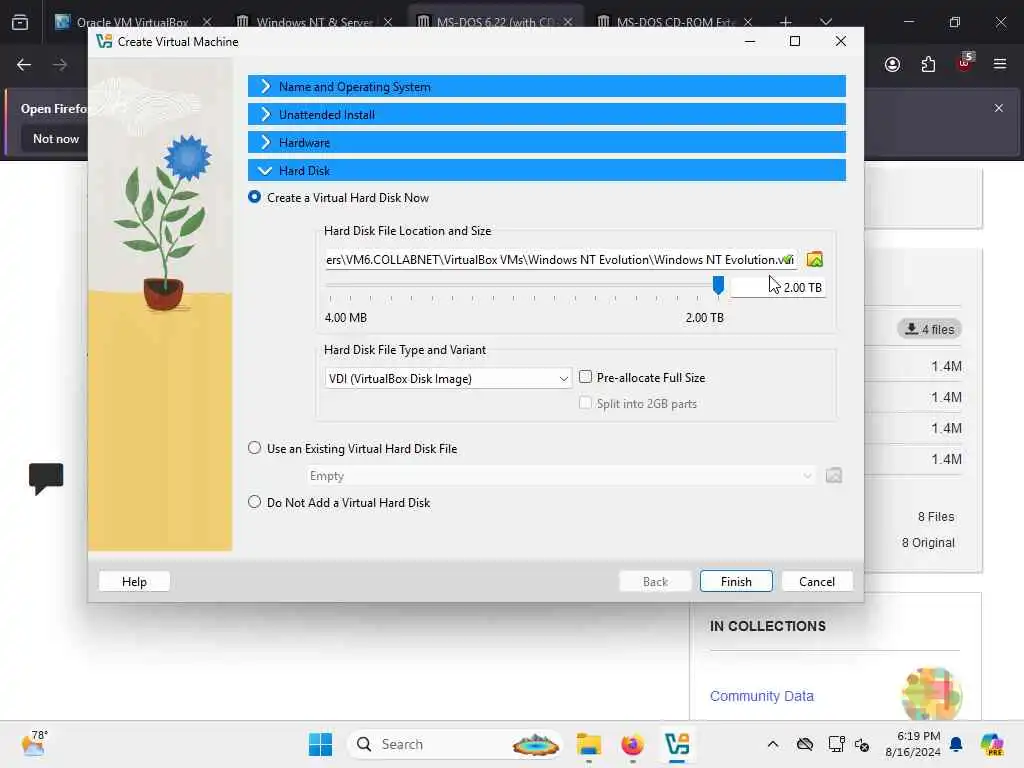
Task: Open File Explorer from taskbar
Action: [588, 744]
